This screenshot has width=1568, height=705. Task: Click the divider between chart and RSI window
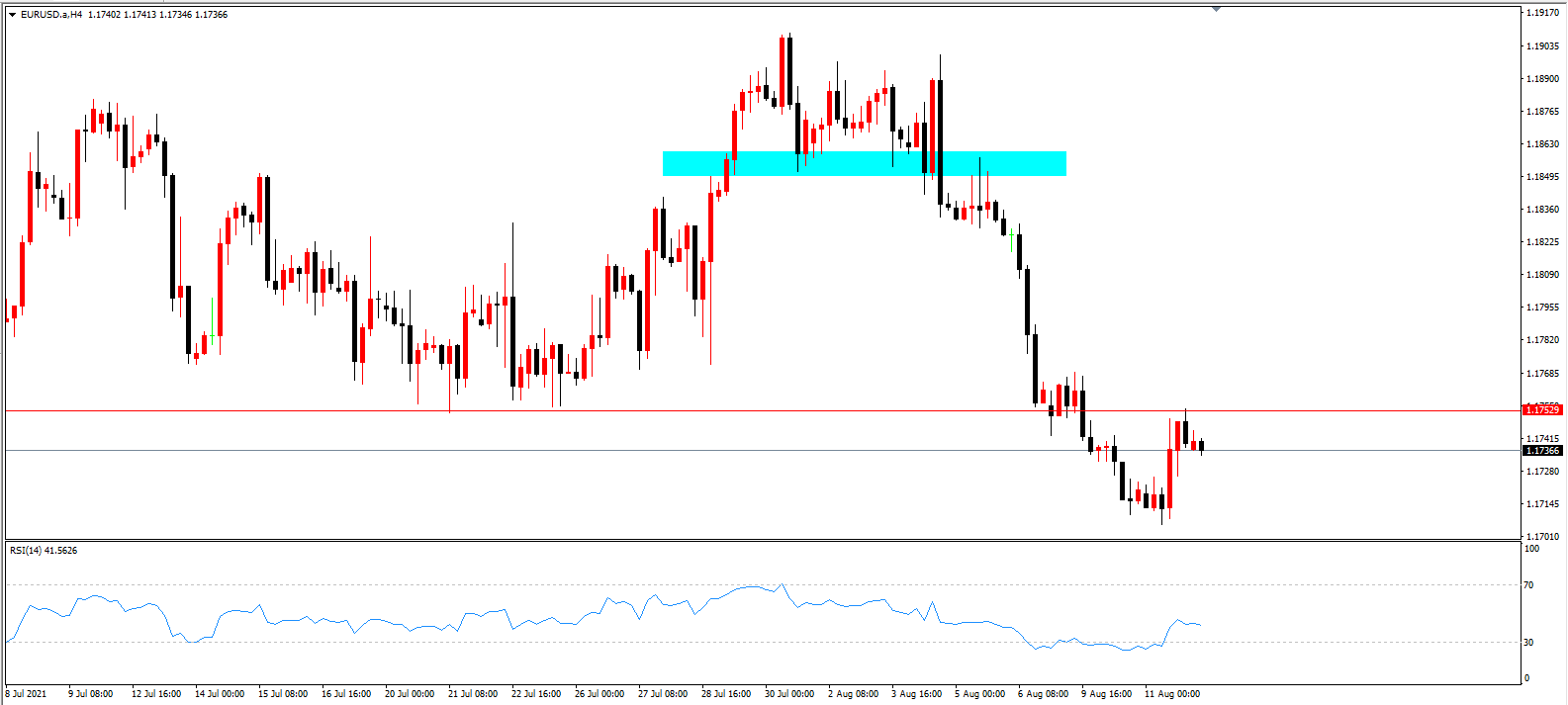pyautogui.click(x=762, y=540)
